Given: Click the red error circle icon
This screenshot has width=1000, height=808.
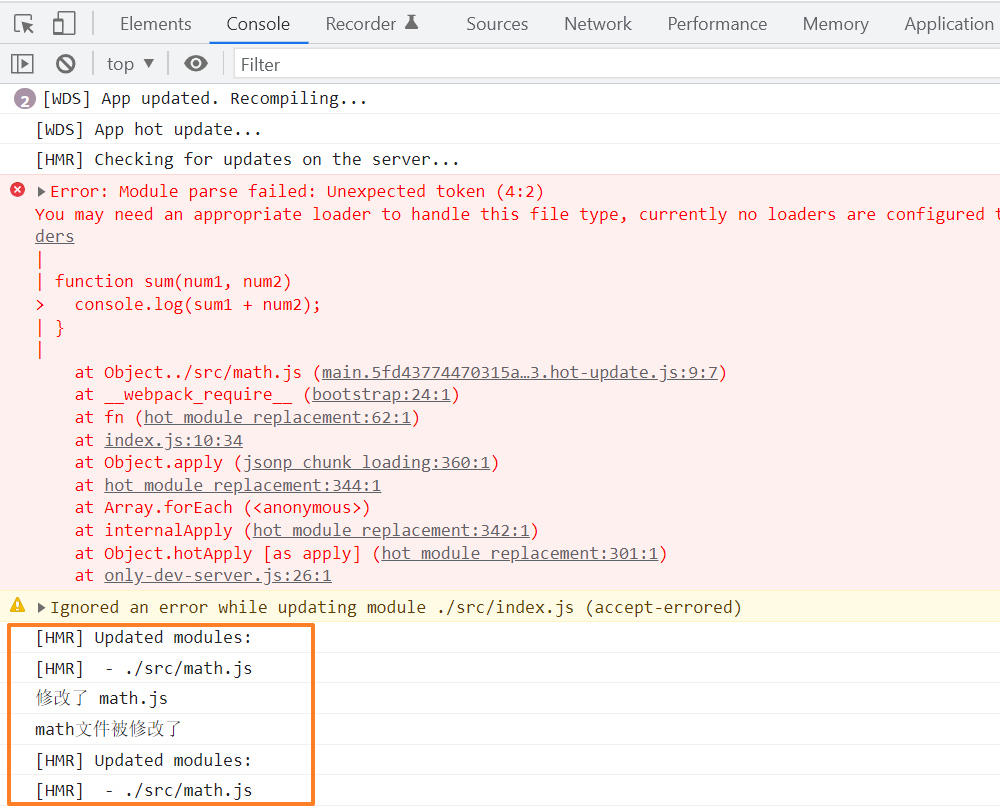Looking at the screenshot, I should (18, 189).
